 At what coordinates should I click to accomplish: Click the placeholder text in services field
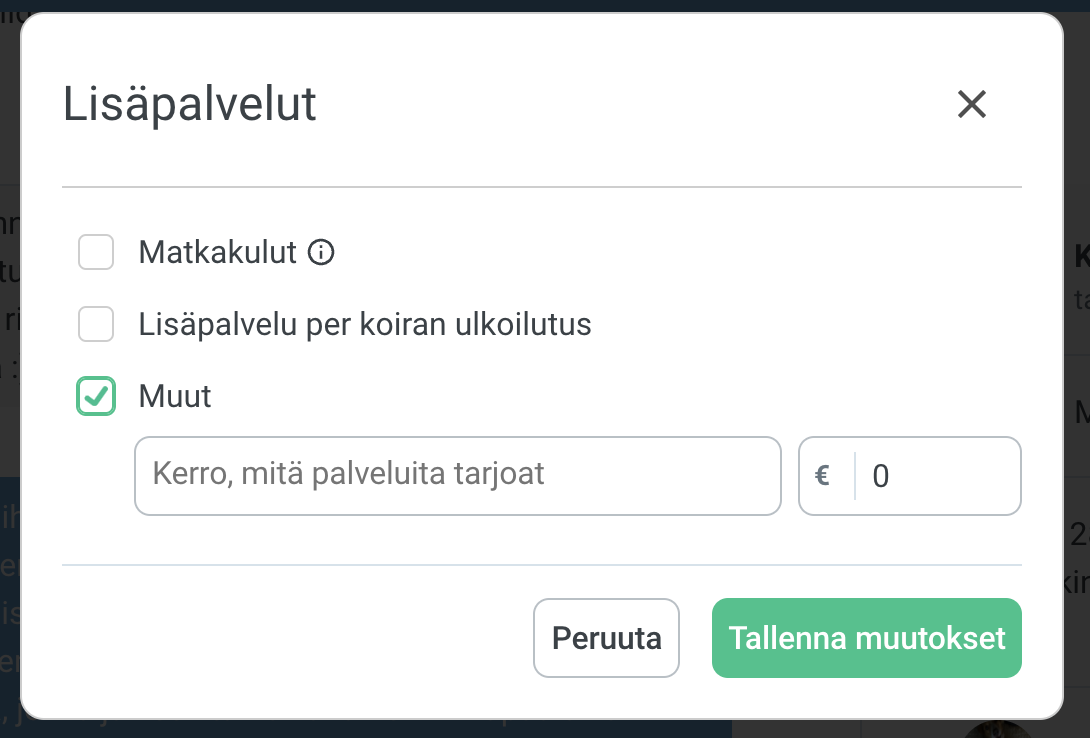pos(348,474)
